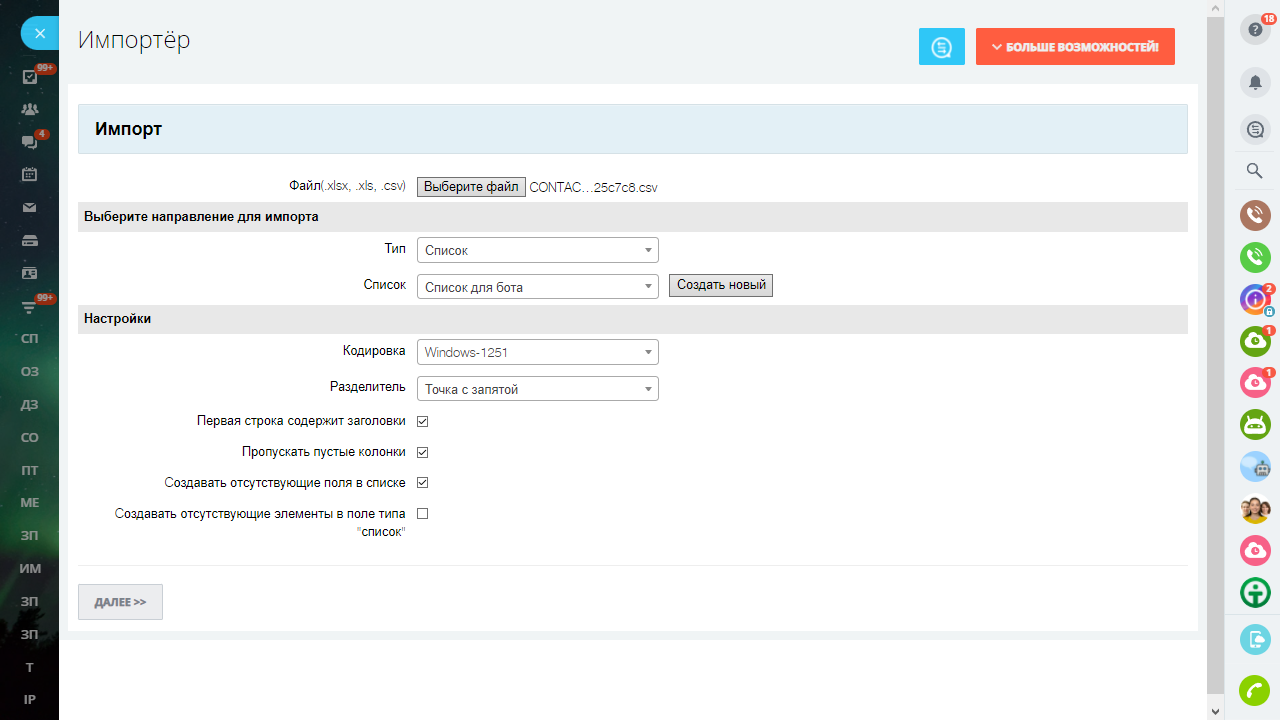Select the 'ИМ' left menu item

[30, 568]
